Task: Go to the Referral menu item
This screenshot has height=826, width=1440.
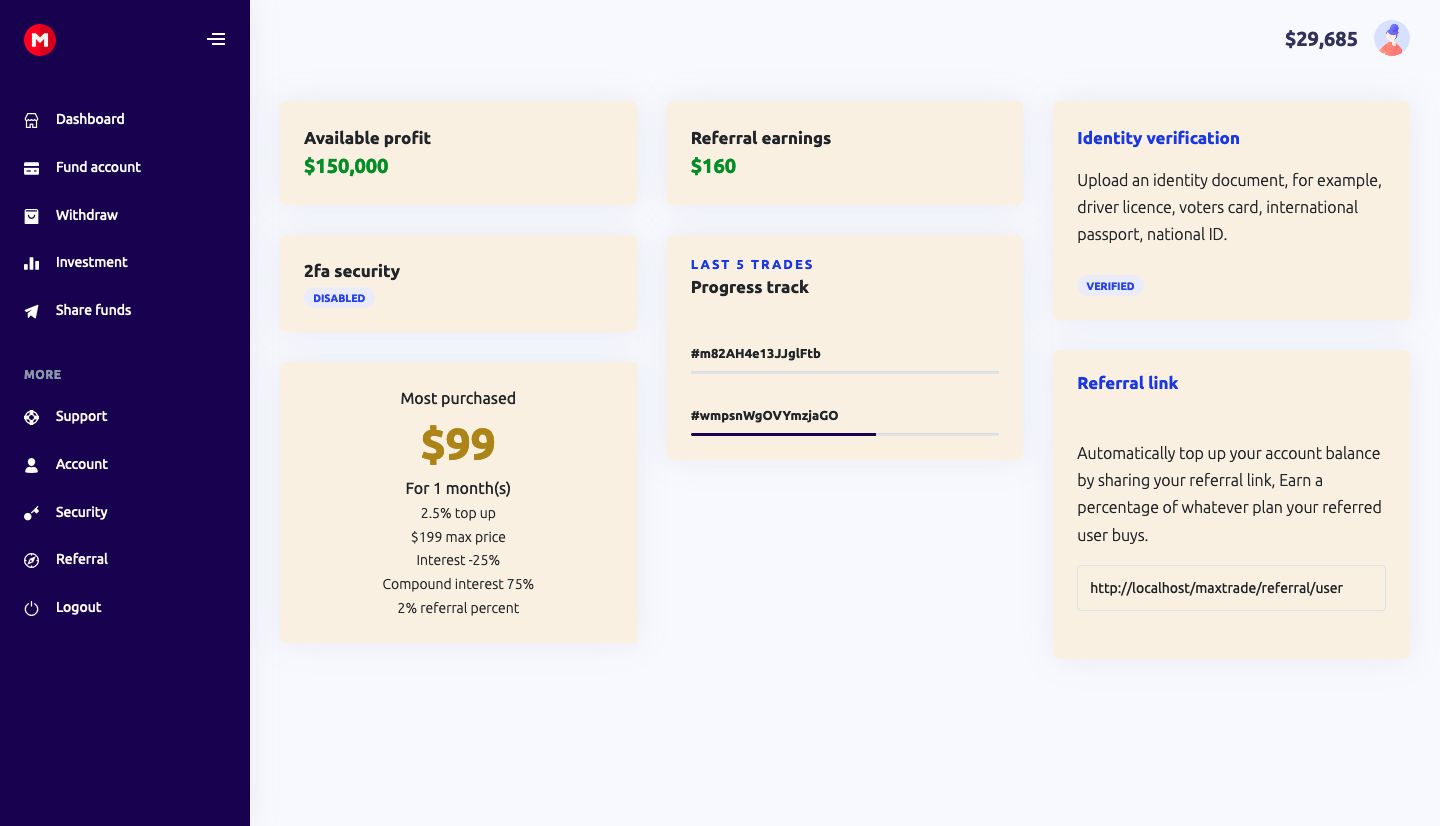Action: 81,559
